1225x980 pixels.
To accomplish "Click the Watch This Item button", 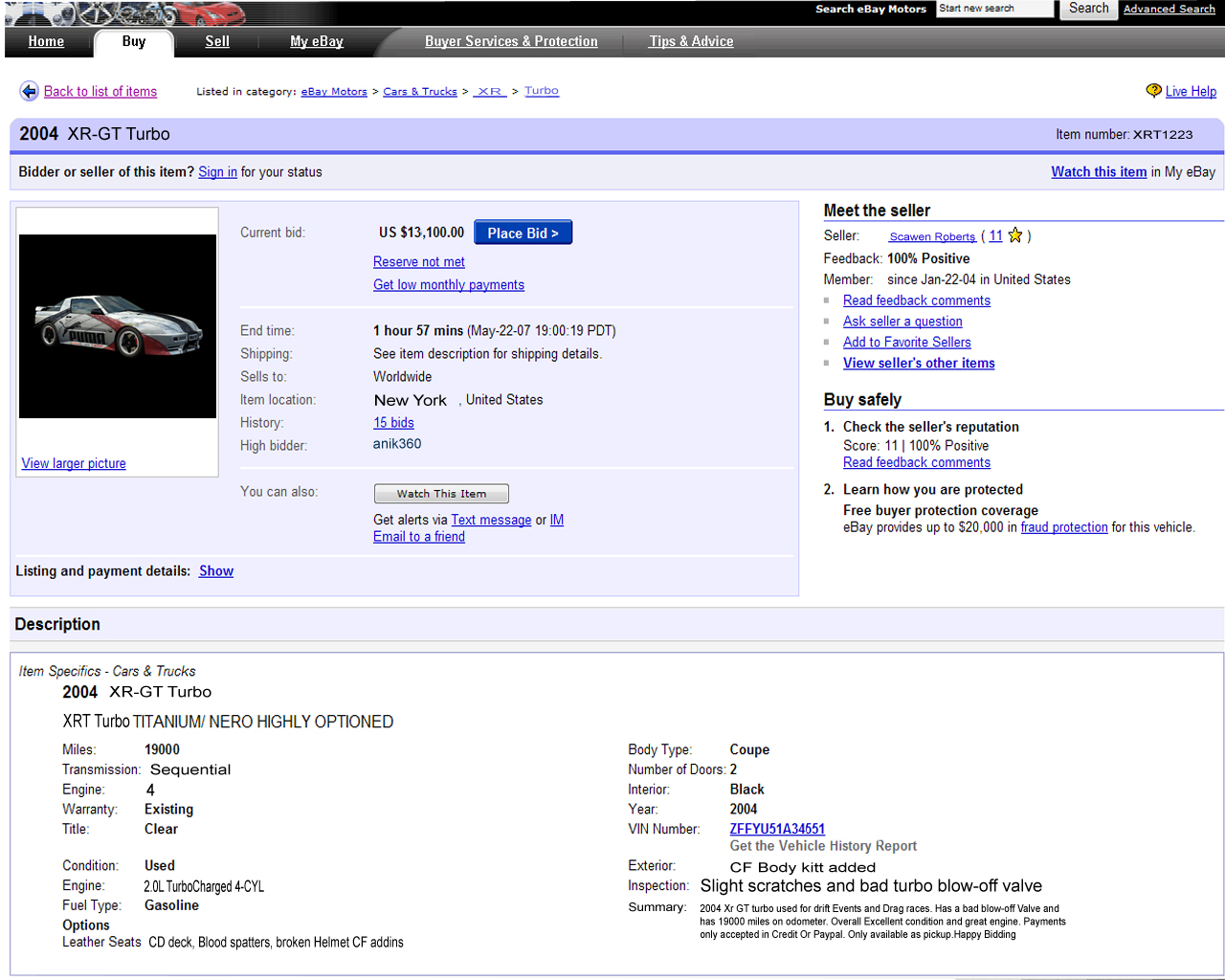I will [x=441, y=494].
